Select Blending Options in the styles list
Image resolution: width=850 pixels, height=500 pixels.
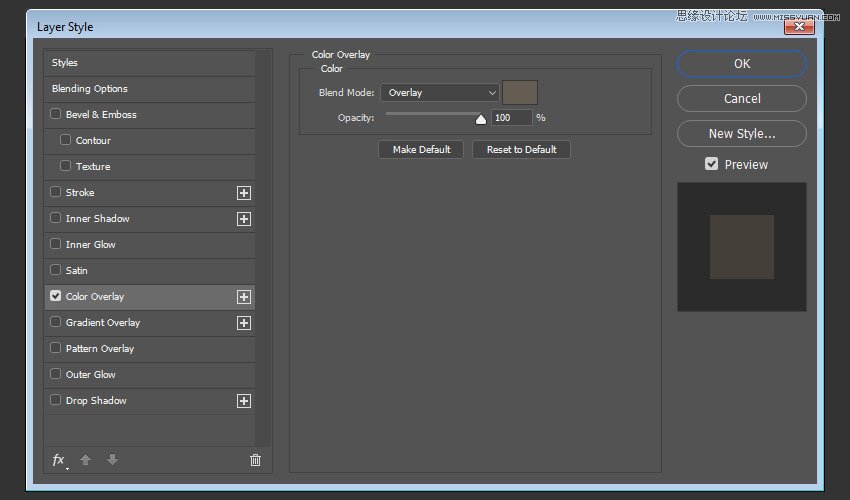(90, 89)
